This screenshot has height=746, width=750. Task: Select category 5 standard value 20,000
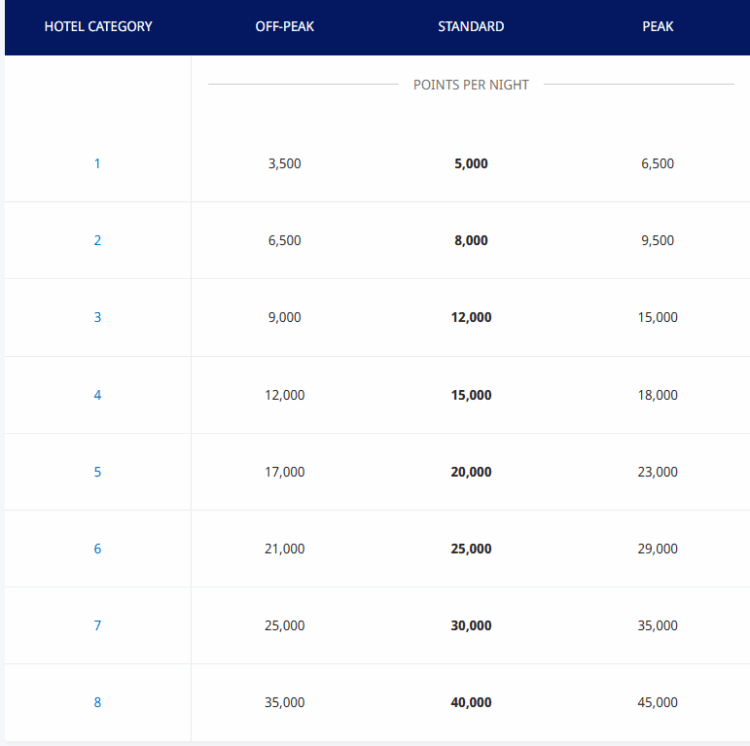click(471, 472)
